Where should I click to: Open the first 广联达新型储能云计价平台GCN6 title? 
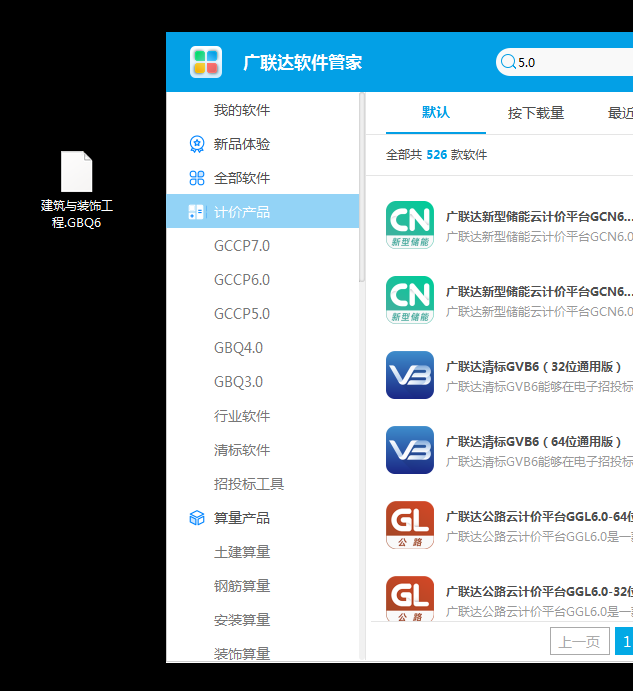(539, 217)
